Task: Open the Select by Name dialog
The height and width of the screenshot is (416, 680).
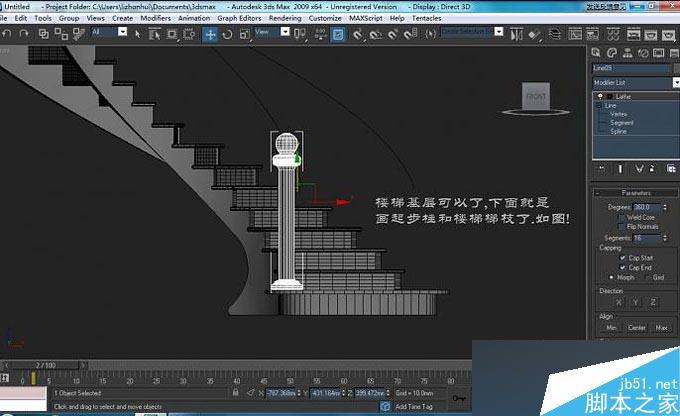Action: click(x=154, y=34)
